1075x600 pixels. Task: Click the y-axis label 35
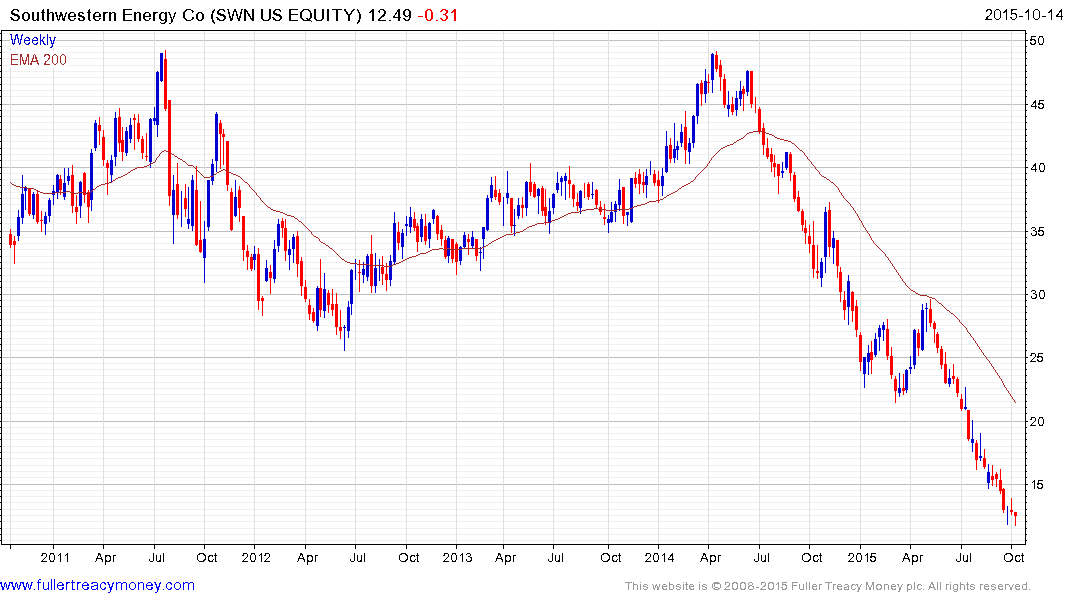(x=1037, y=232)
